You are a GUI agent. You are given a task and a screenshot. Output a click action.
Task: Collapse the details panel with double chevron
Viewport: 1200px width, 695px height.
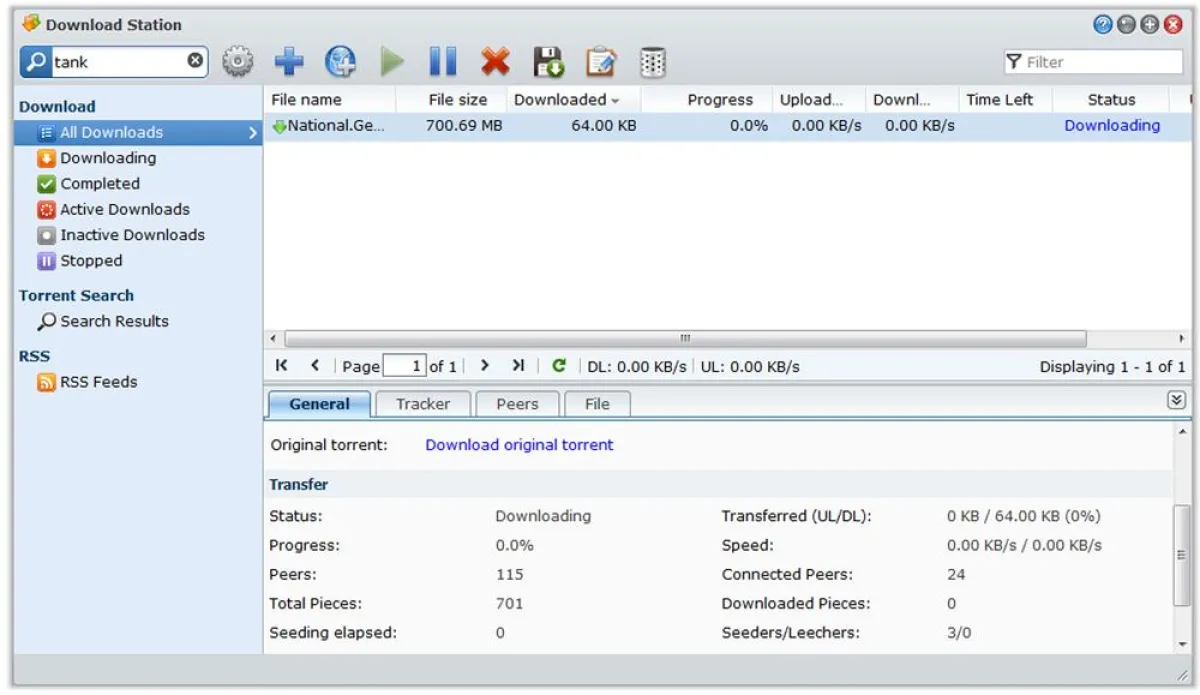click(1176, 400)
